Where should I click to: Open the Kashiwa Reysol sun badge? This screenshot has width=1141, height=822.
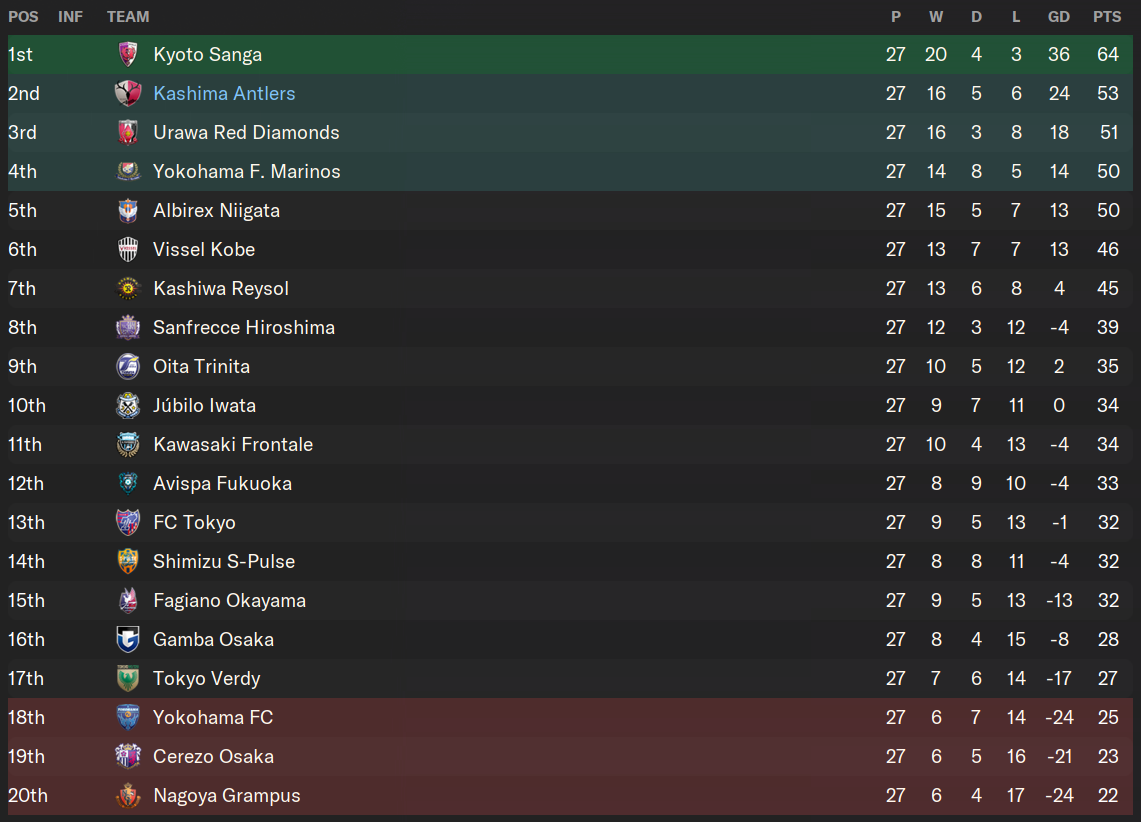tap(128, 289)
